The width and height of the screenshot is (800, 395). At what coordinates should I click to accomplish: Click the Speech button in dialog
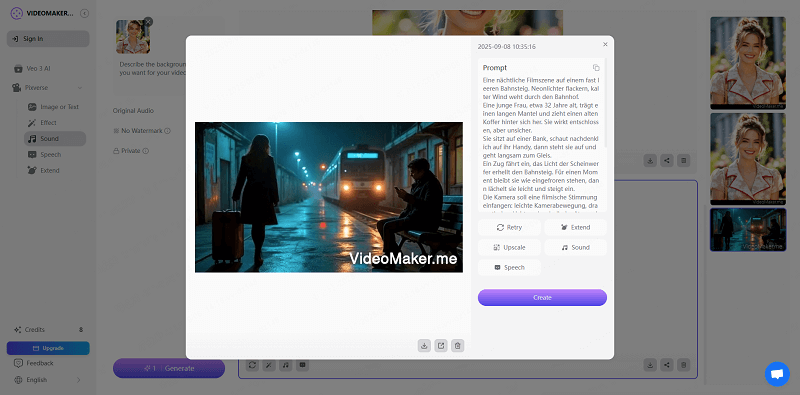click(509, 267)
